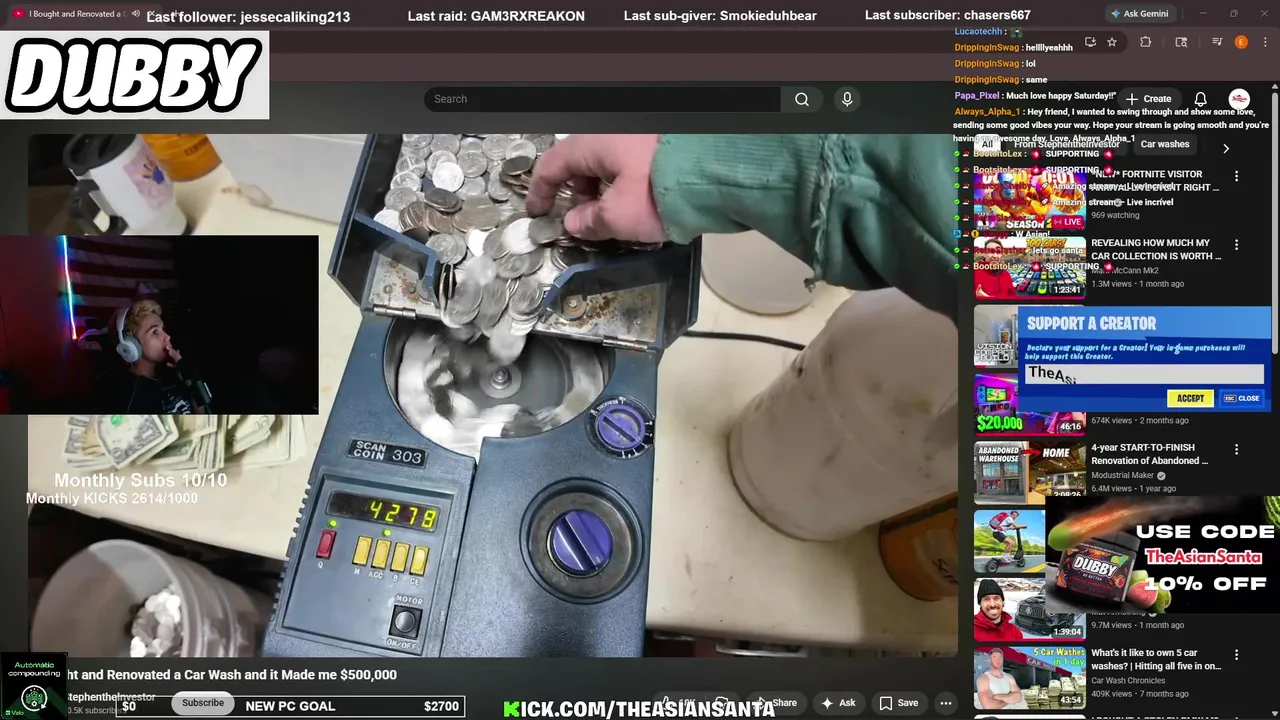Open options for Car Collection video

click(x=1236, y=245)
